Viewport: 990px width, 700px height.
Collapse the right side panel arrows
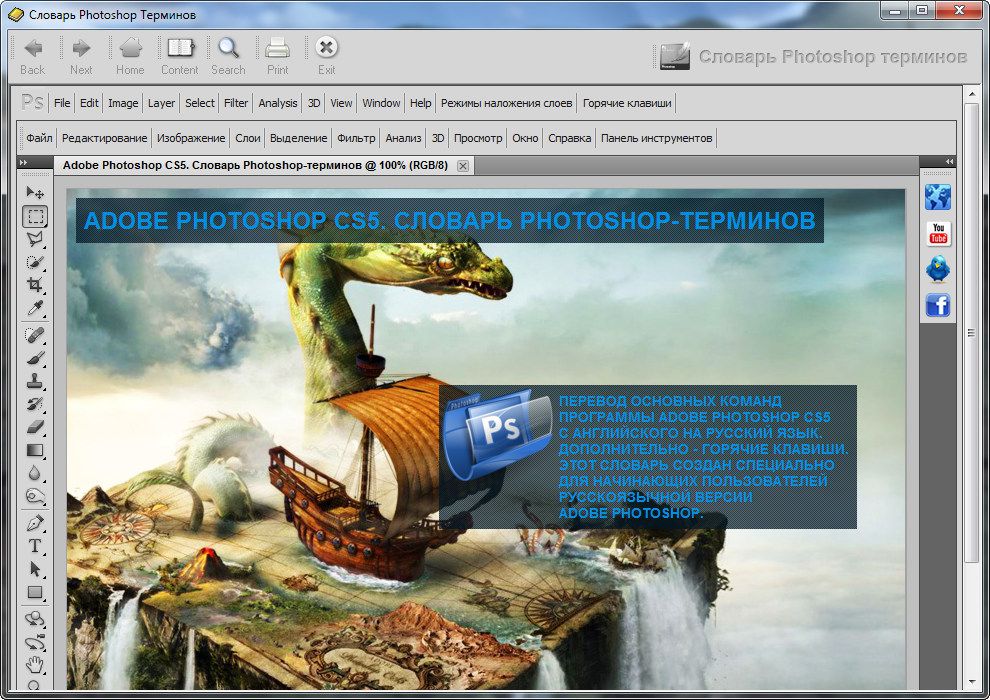pos(949,162)
